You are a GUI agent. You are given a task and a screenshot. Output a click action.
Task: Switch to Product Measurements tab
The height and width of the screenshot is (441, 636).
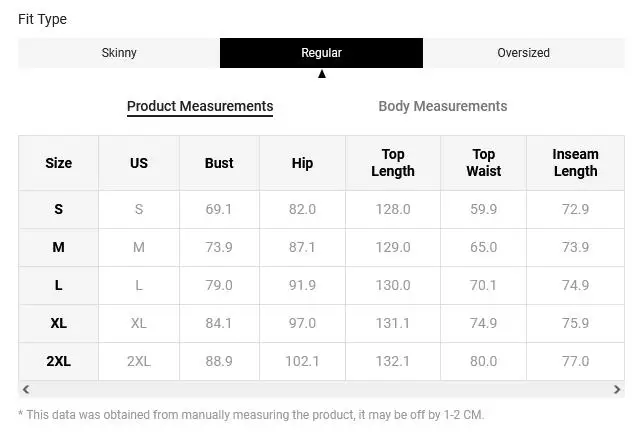pyautogui.click(x=200, y=106)
